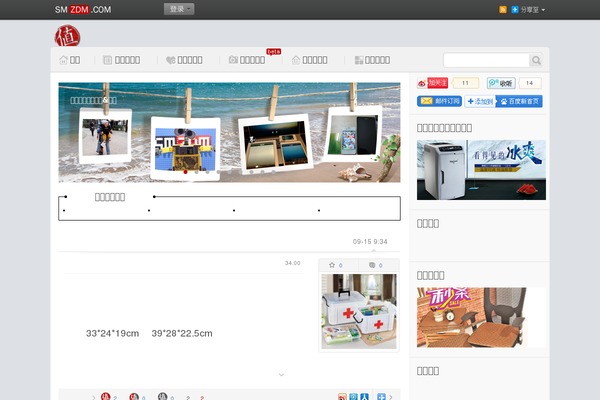
Task: Select the active red carousel dot
Action: click(186, 172)
